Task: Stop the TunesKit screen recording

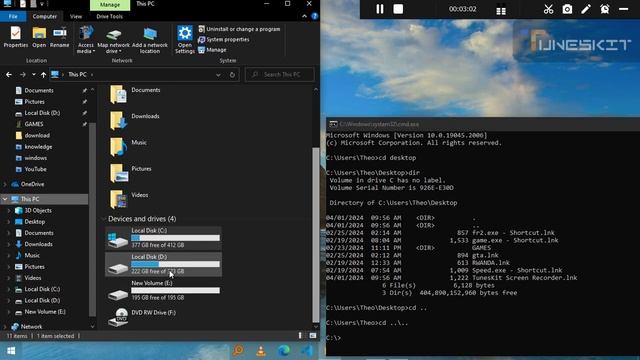Action: coord(398,9)
